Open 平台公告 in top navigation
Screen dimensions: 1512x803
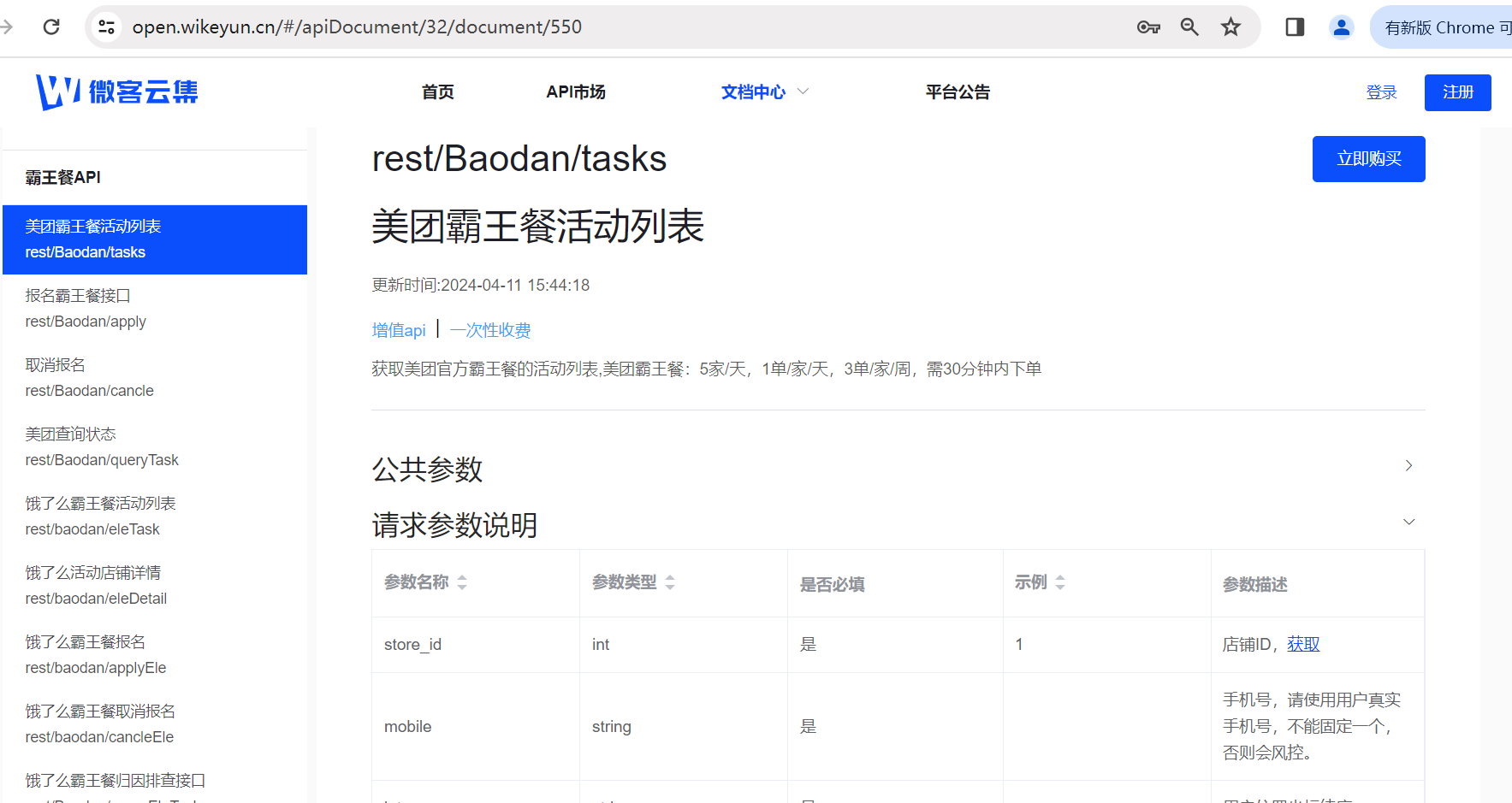[x=958, y=92]
